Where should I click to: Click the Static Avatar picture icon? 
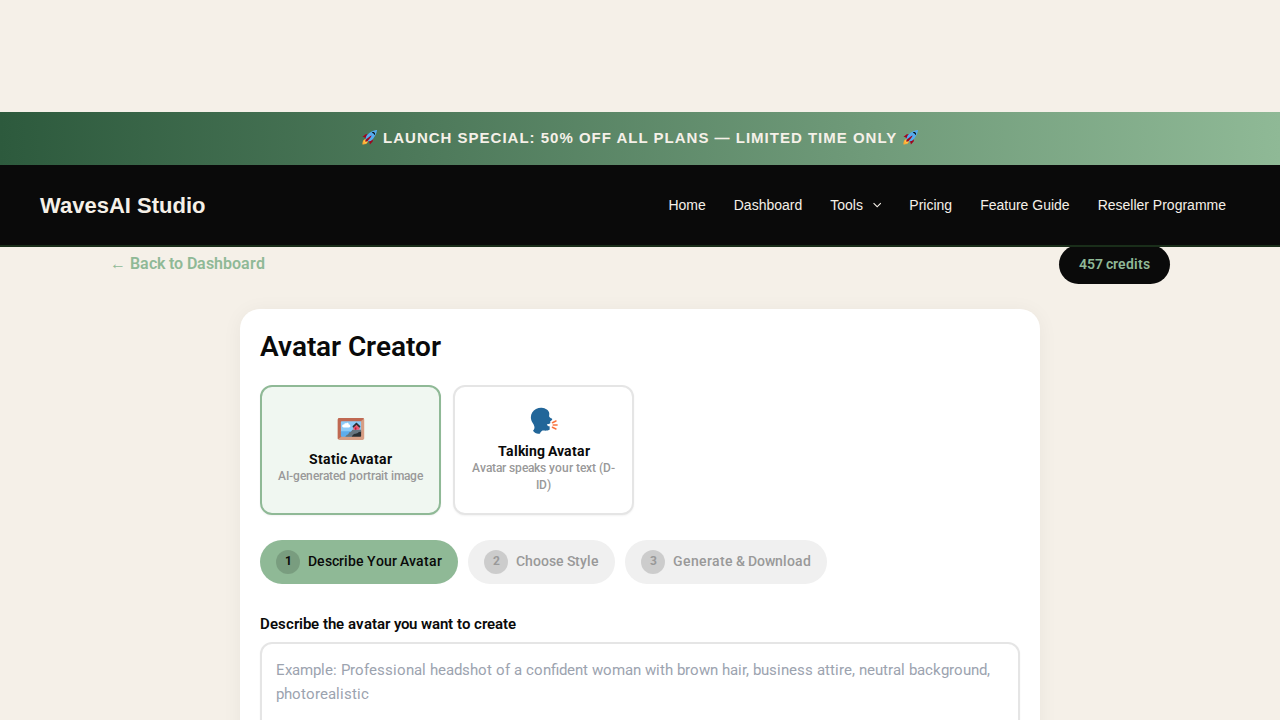pos(351,429)
